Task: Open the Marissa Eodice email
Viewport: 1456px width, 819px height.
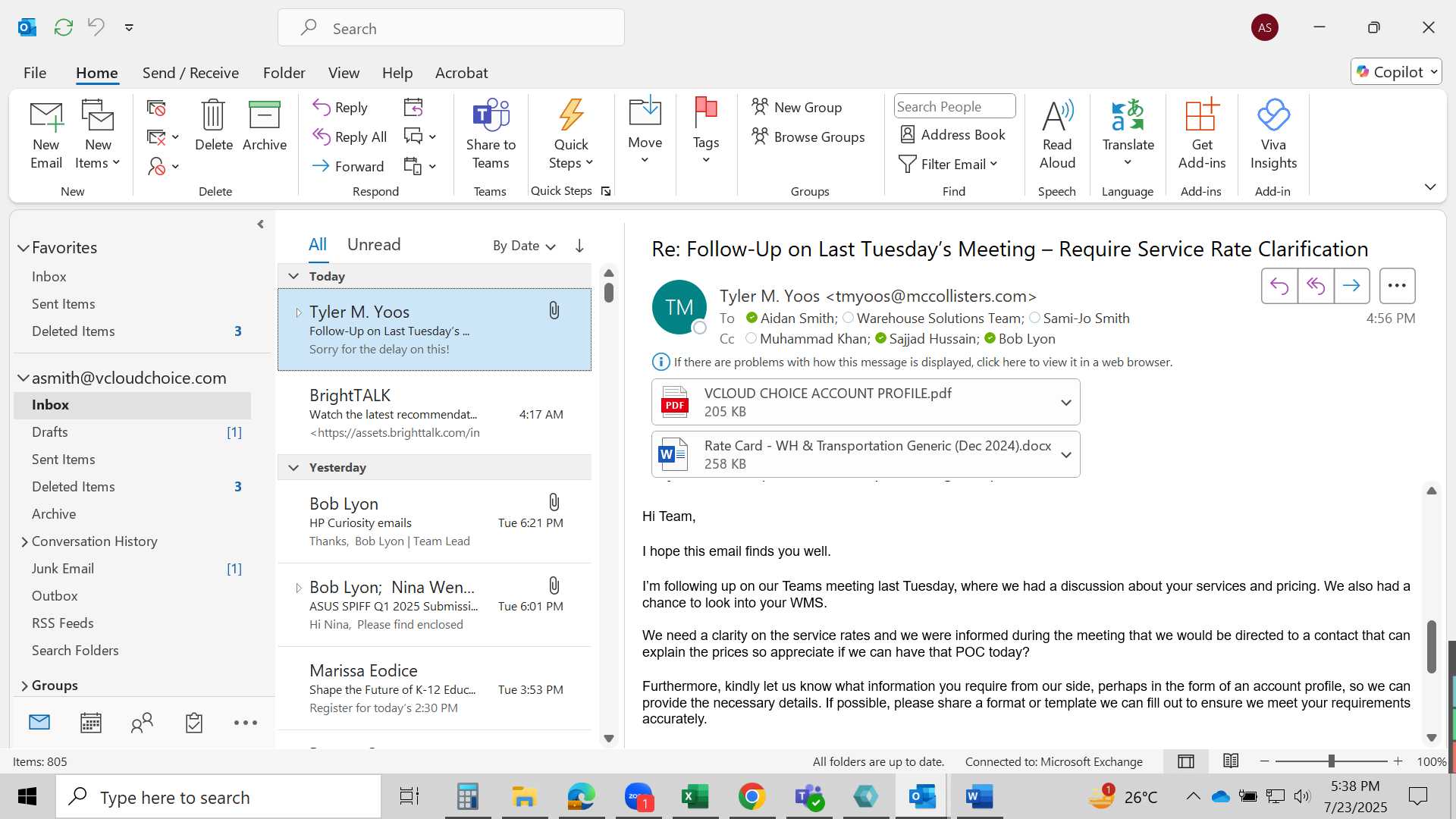Action: click(x=435, y=689)
